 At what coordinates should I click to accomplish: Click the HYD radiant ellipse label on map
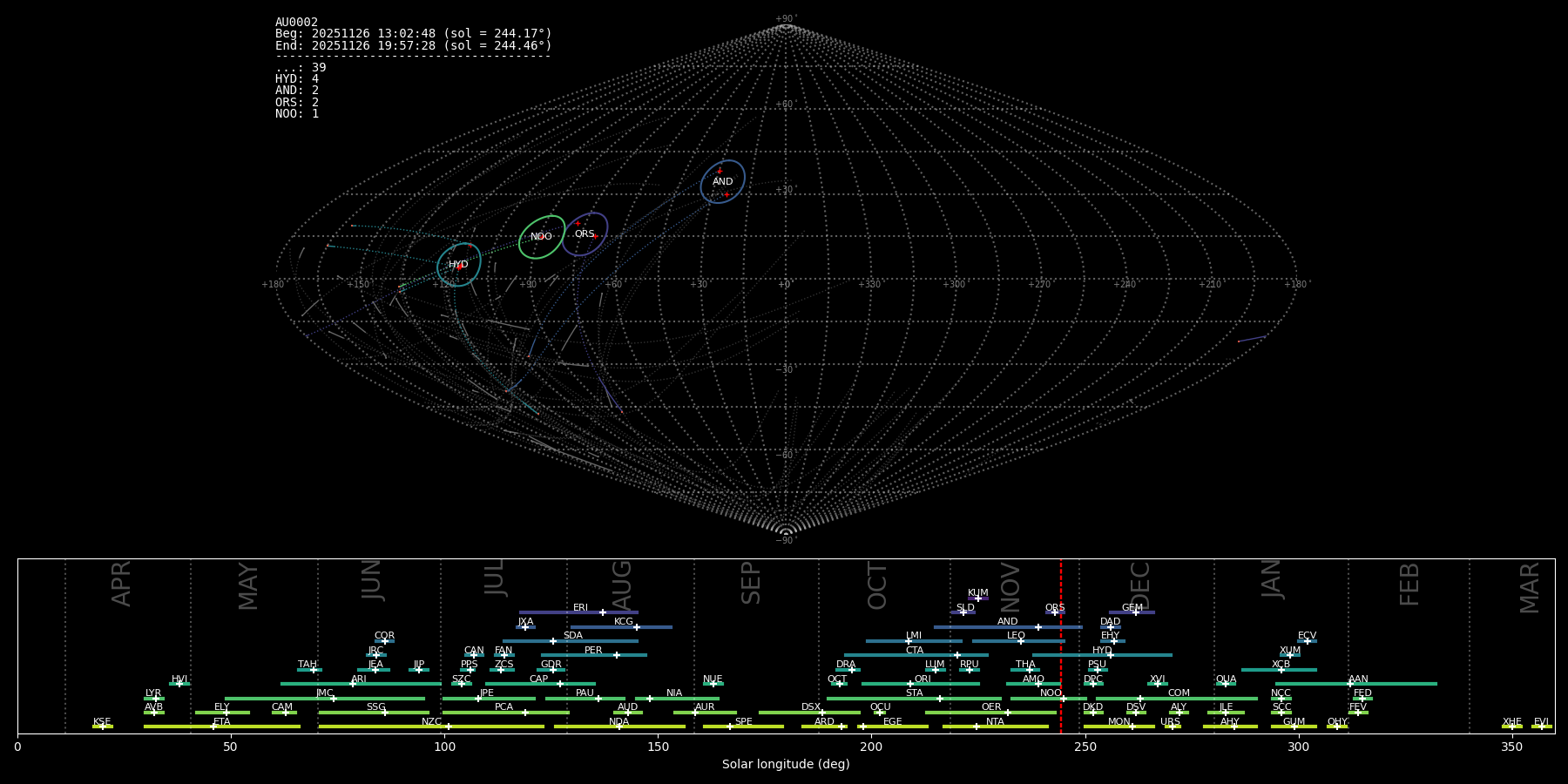pyautogui.click(x=458, y=265)
